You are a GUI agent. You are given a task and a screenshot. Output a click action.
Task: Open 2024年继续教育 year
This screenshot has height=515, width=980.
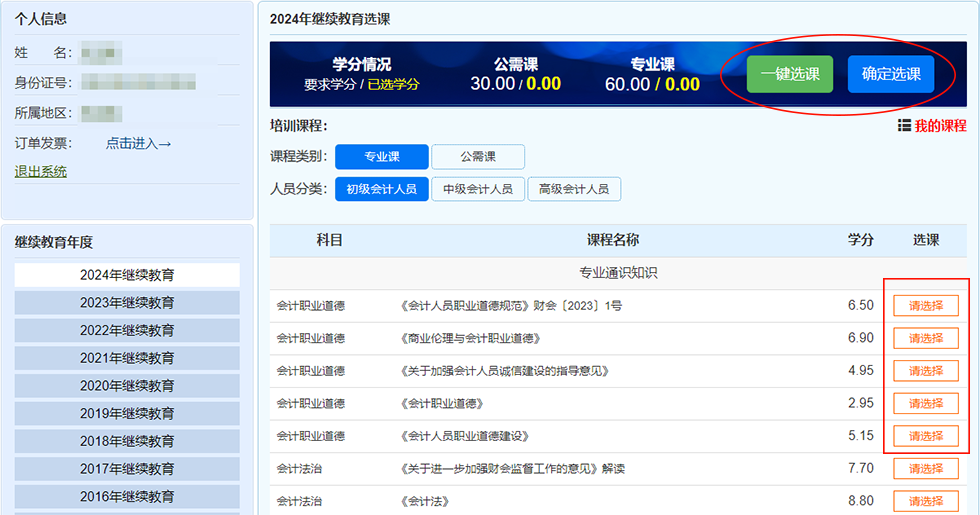pos(127,275)
